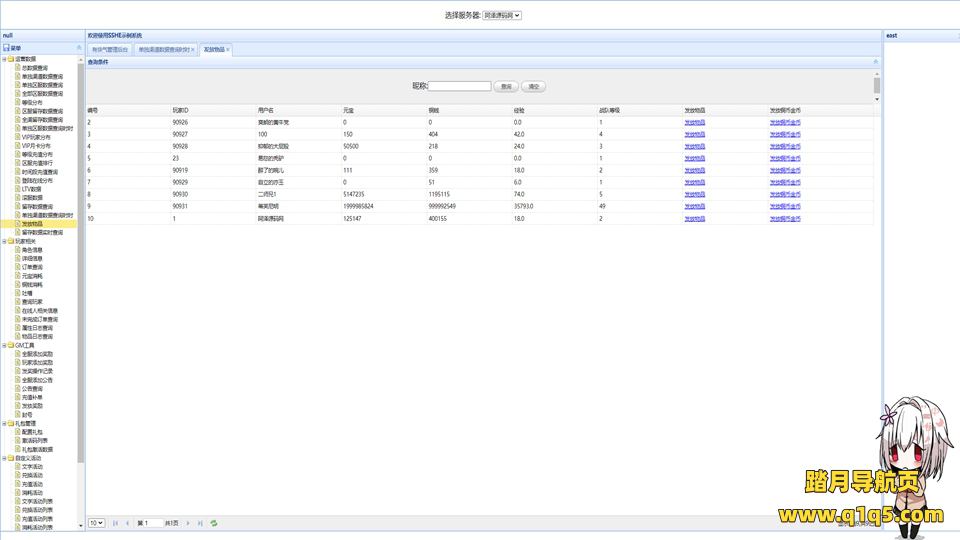Viewport: 960px width, 540px height.
Task: Click the previous page arrow icon
Action: click(127, 523)
